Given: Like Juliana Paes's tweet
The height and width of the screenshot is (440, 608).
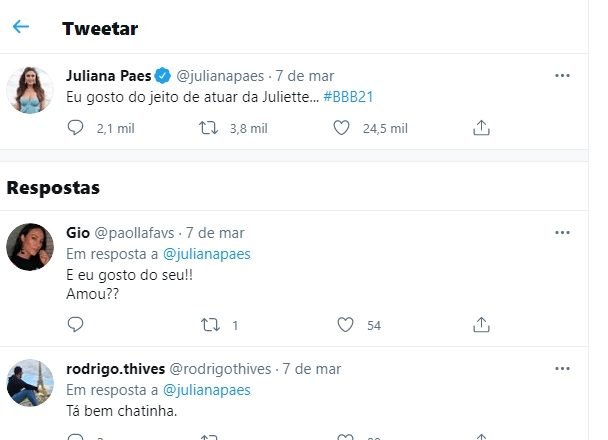Looking at the screenshot, I should click(x=341, y=128).
